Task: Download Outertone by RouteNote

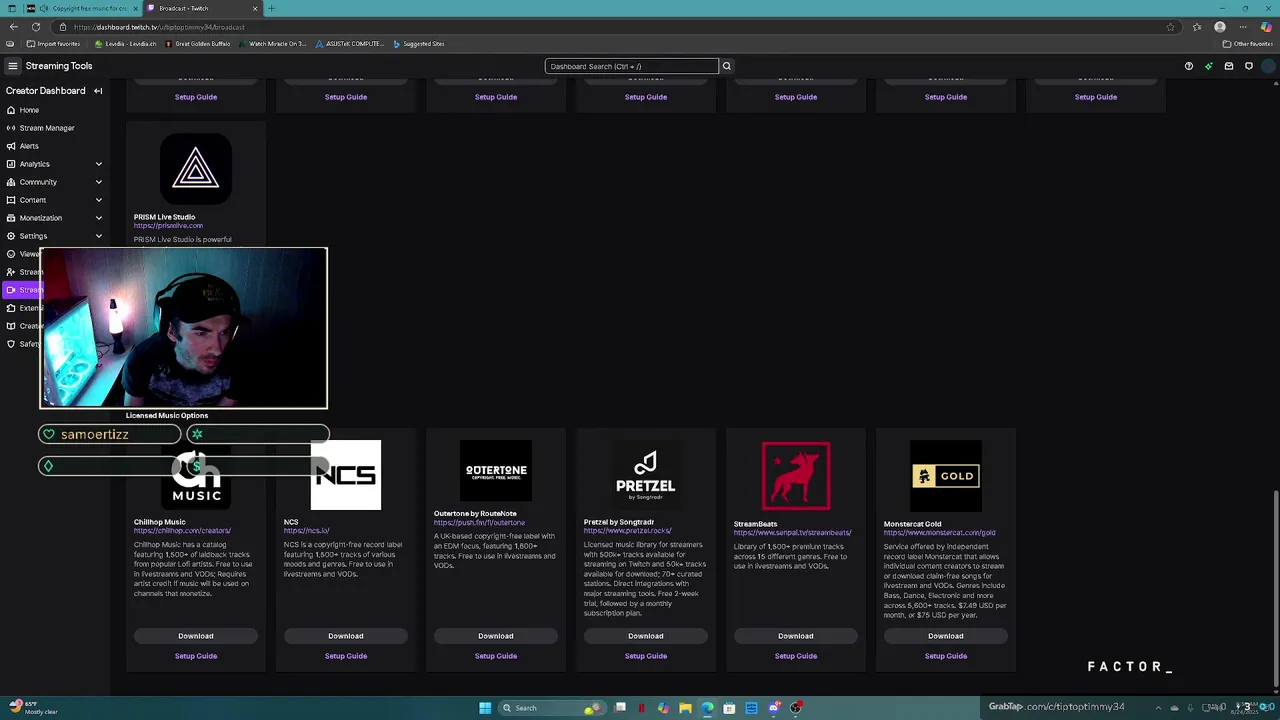Action: pyautogui.click(x=496, y=636)
